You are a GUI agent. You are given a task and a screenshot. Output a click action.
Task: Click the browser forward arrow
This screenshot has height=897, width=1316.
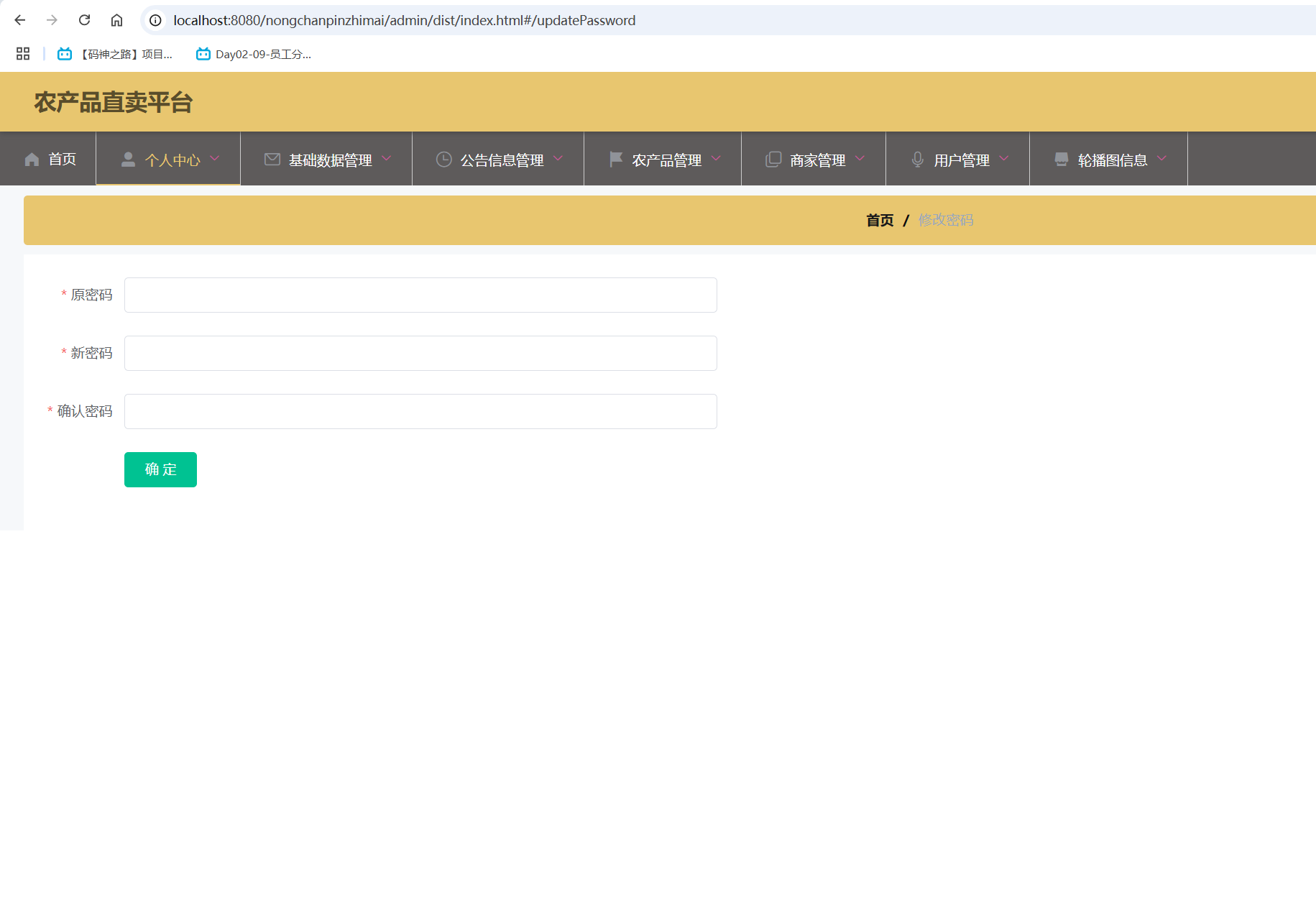point(52,20)
